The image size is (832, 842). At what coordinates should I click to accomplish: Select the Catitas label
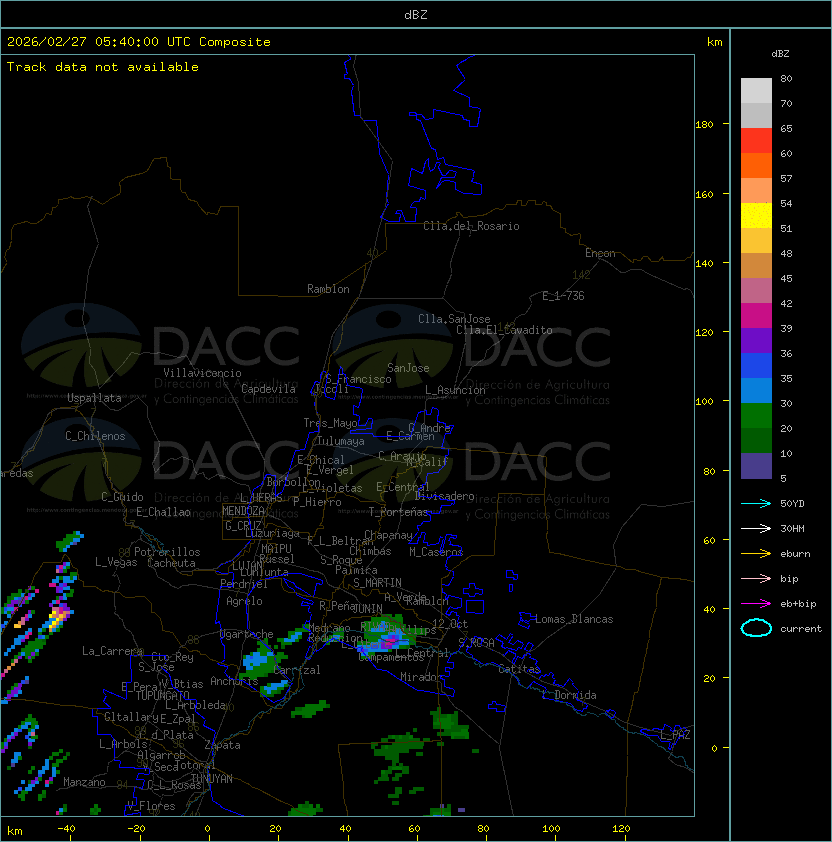(519, 669)
